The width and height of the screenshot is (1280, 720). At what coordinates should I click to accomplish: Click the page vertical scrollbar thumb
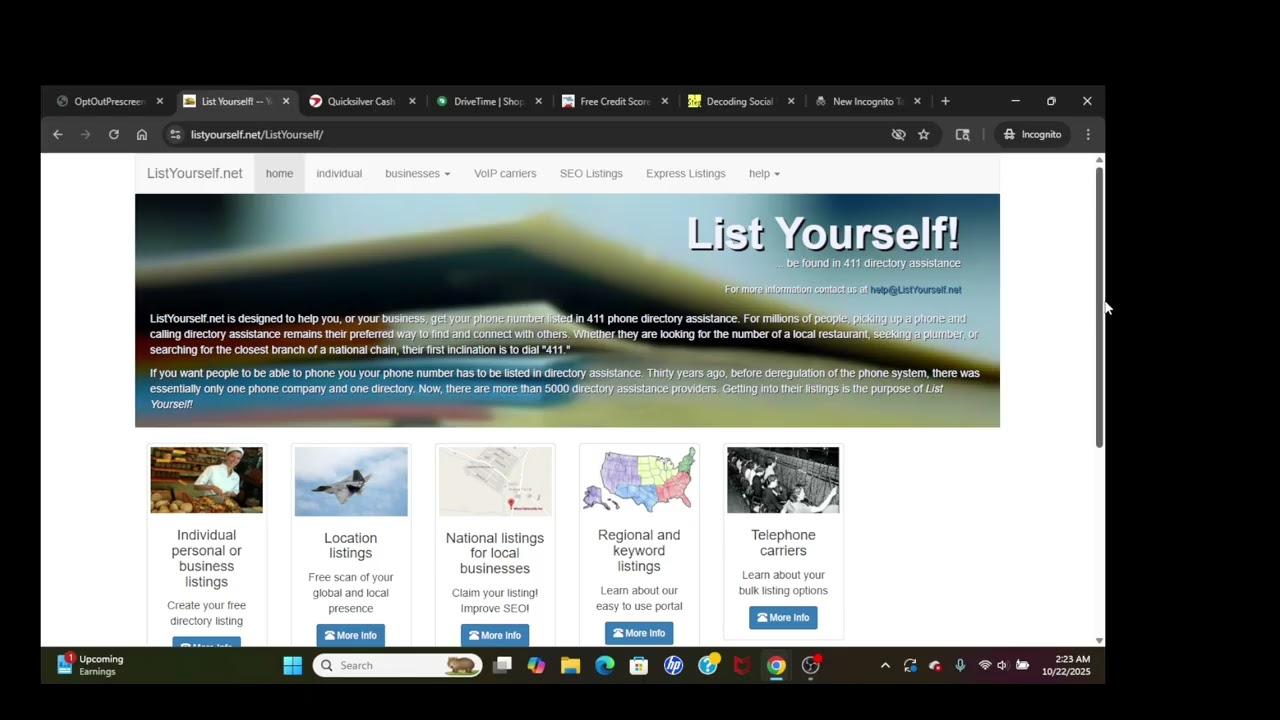tap(1099, 307)
